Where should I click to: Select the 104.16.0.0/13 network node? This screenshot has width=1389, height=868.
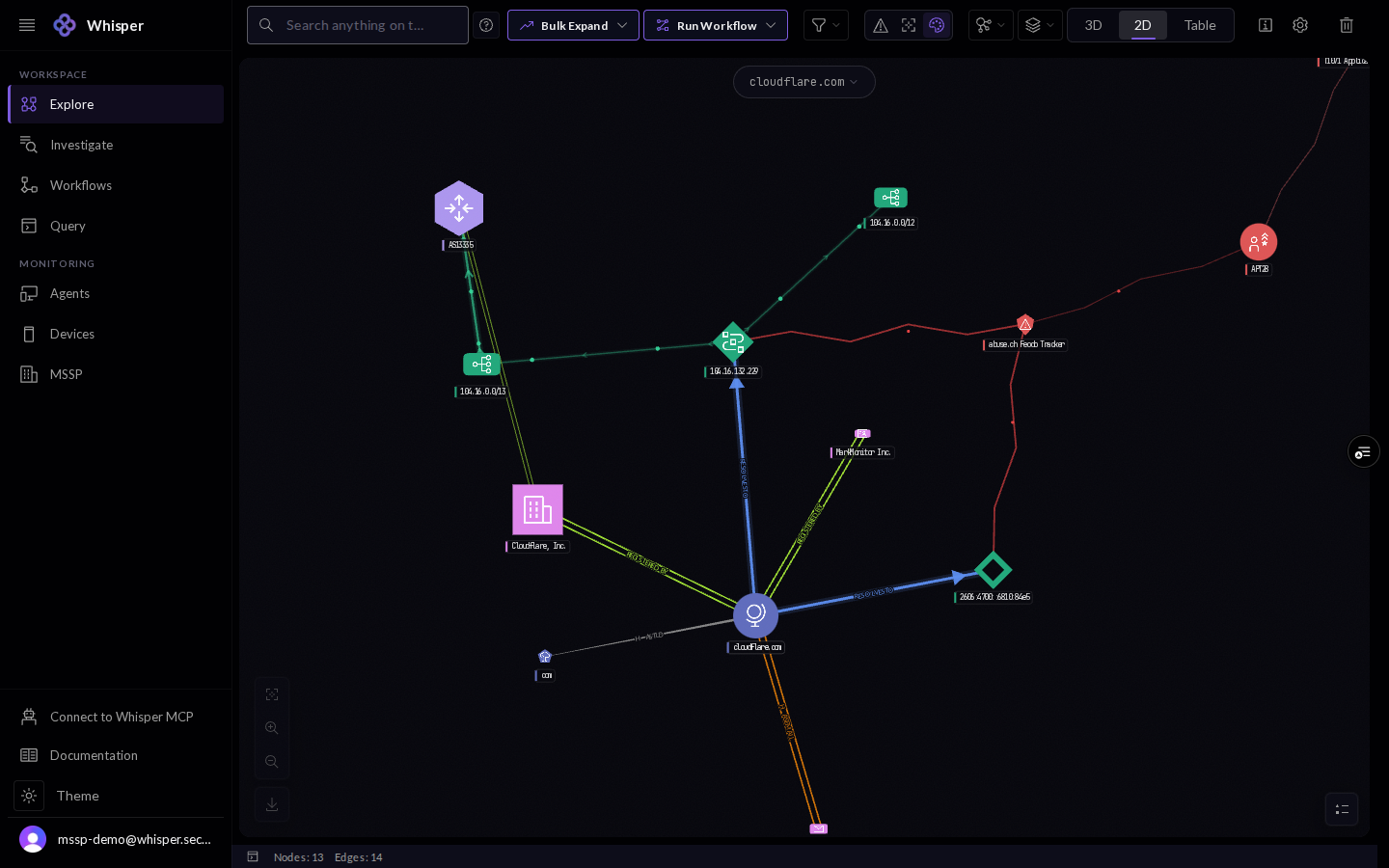click(x=481, y=364)
